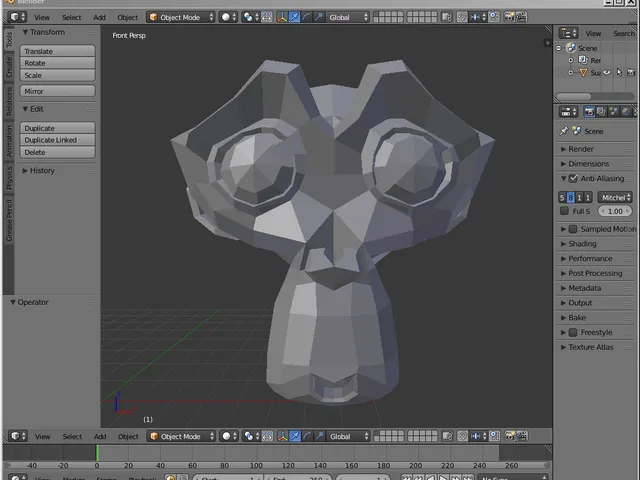Click the Duplicate Linked button

pos(58,140)
